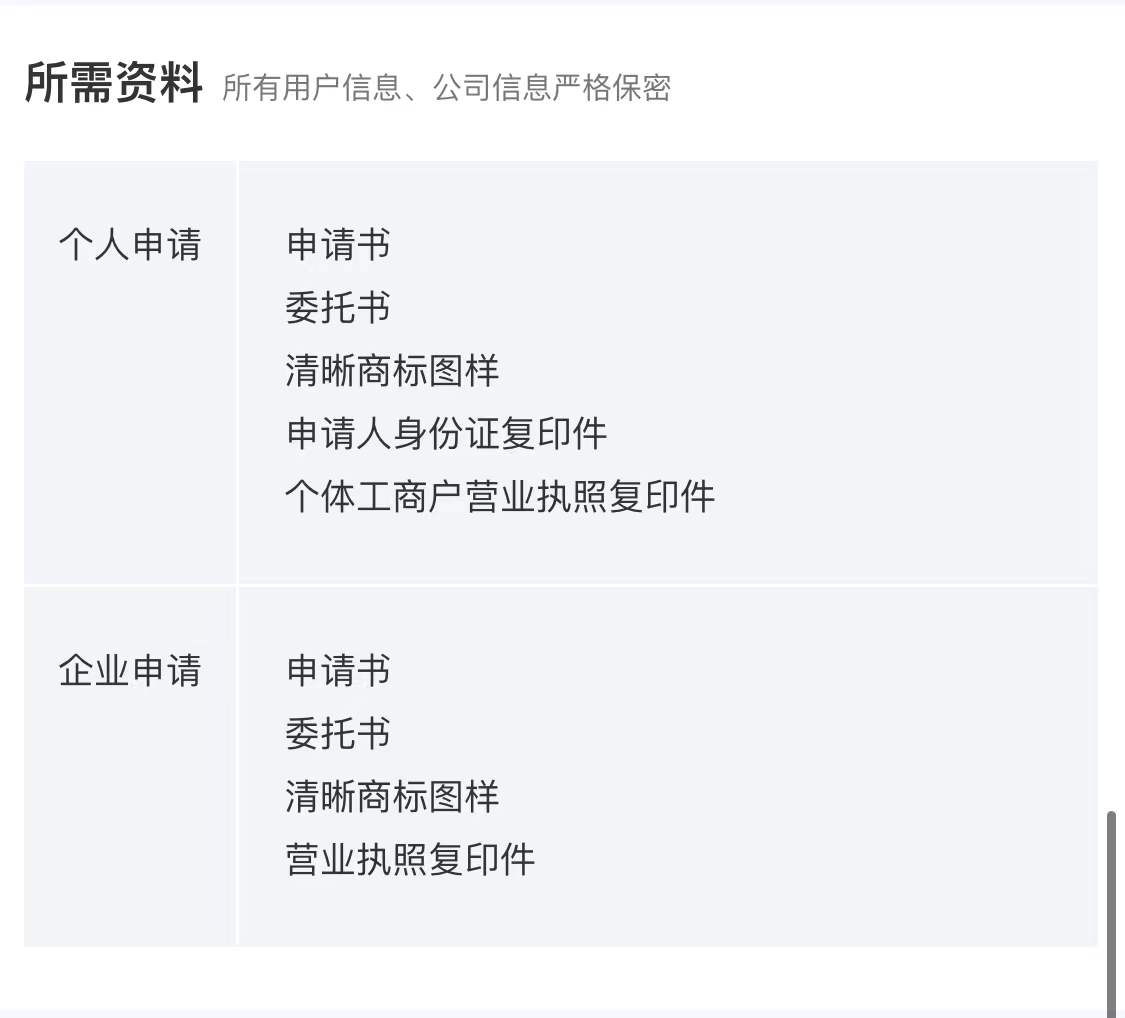
Task: Click 申请书 under 个人申请
Action: click(338, 245)
